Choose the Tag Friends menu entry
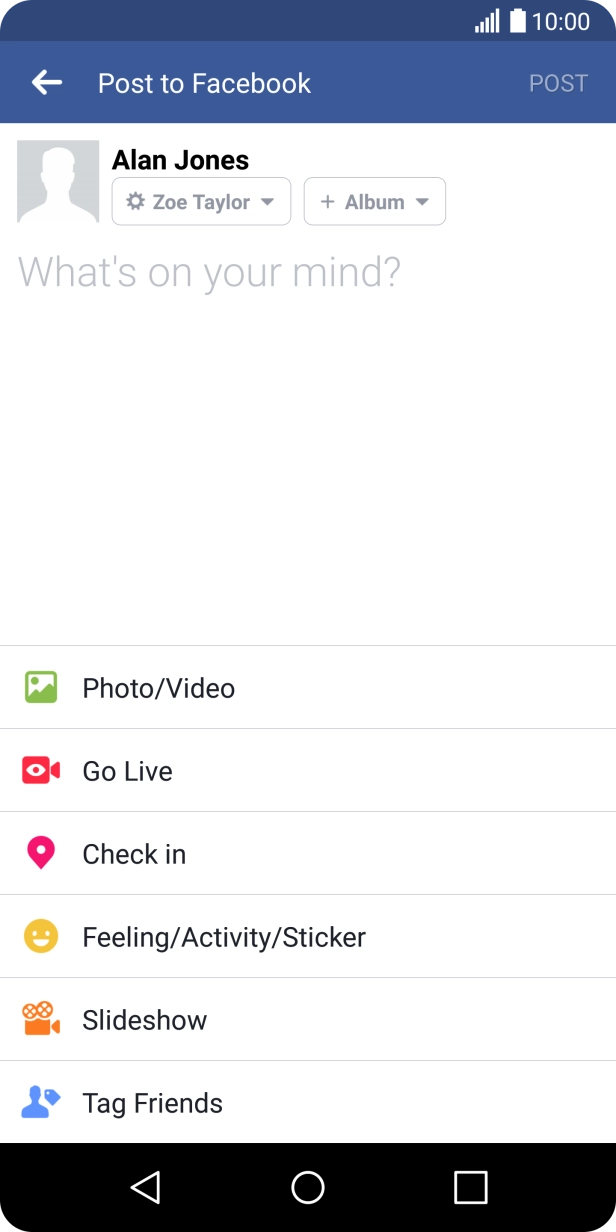616x1232 pixels. pos(150,1102)
